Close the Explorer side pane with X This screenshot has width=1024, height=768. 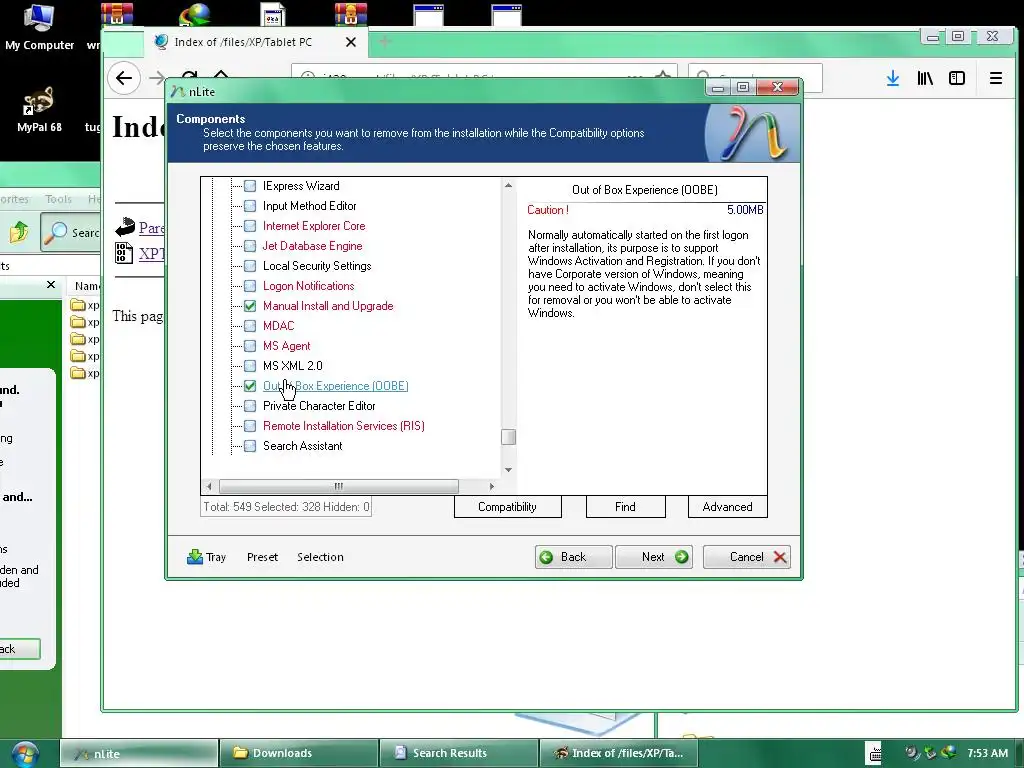coord(51,285)
